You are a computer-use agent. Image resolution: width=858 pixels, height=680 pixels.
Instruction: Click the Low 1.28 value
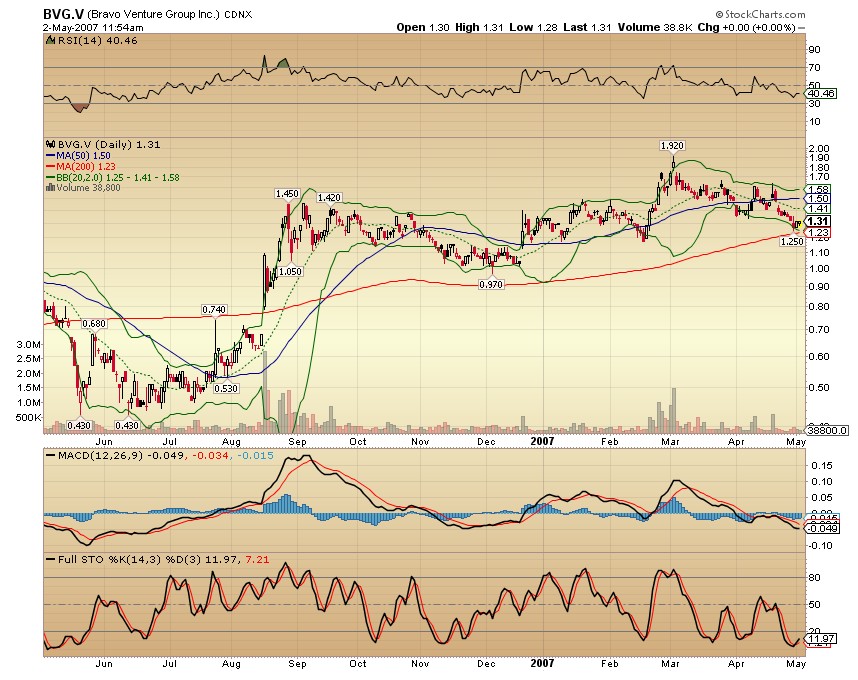click(533, 27)
